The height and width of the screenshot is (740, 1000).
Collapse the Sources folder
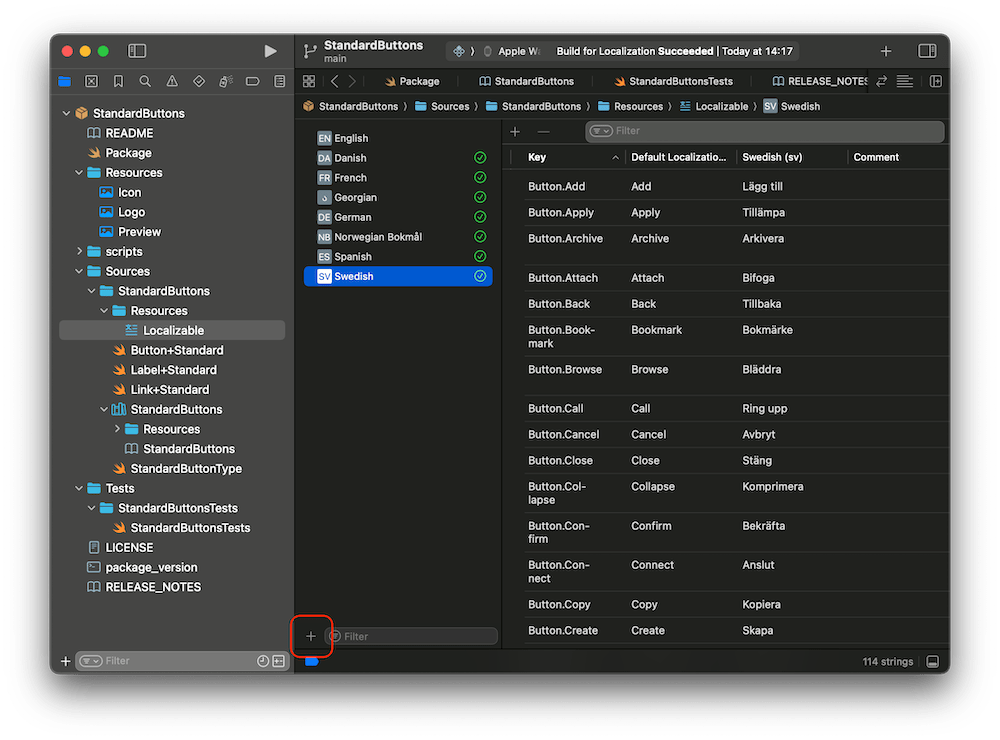79,271
